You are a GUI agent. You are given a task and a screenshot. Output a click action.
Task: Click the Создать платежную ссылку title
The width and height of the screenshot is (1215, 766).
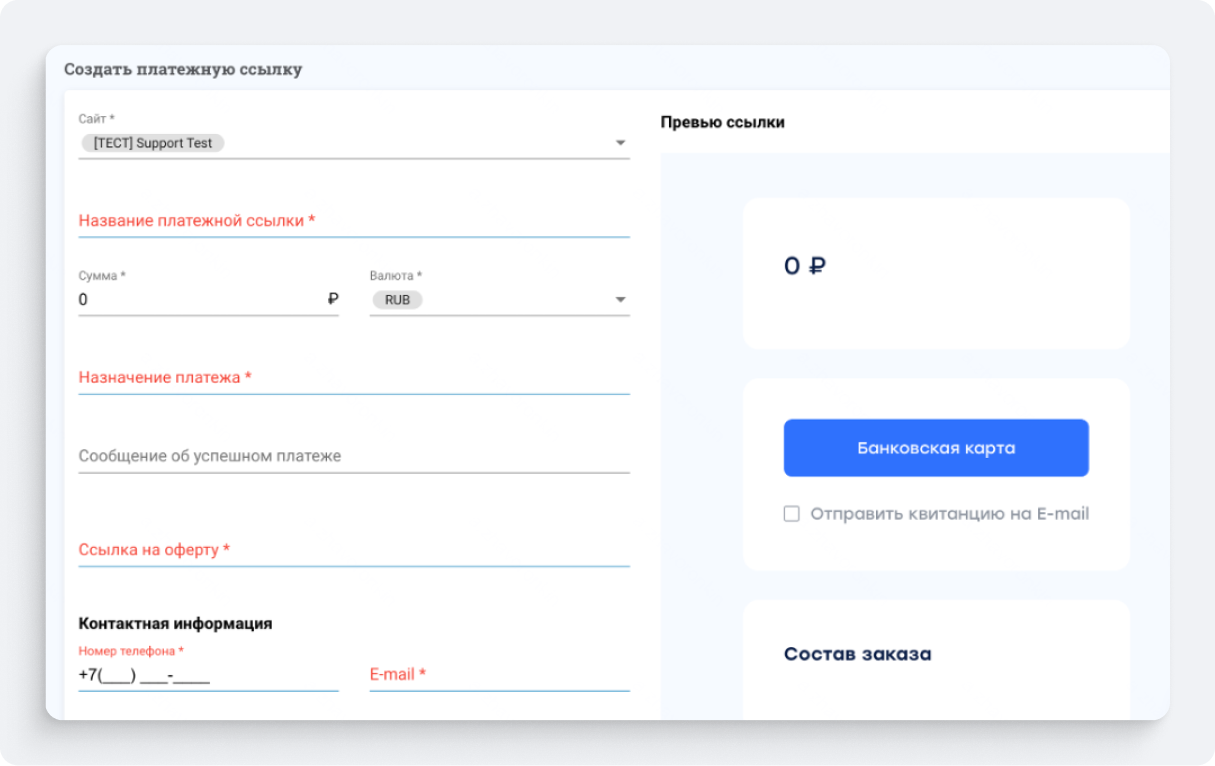point(183,69)
